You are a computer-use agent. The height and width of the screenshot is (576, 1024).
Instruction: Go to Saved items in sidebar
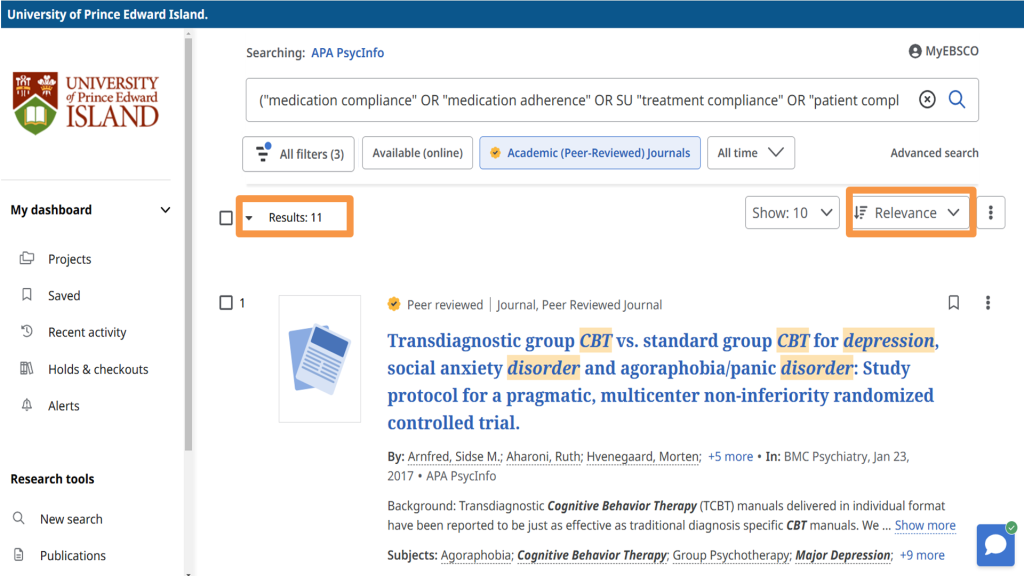(x=64, y=296)
